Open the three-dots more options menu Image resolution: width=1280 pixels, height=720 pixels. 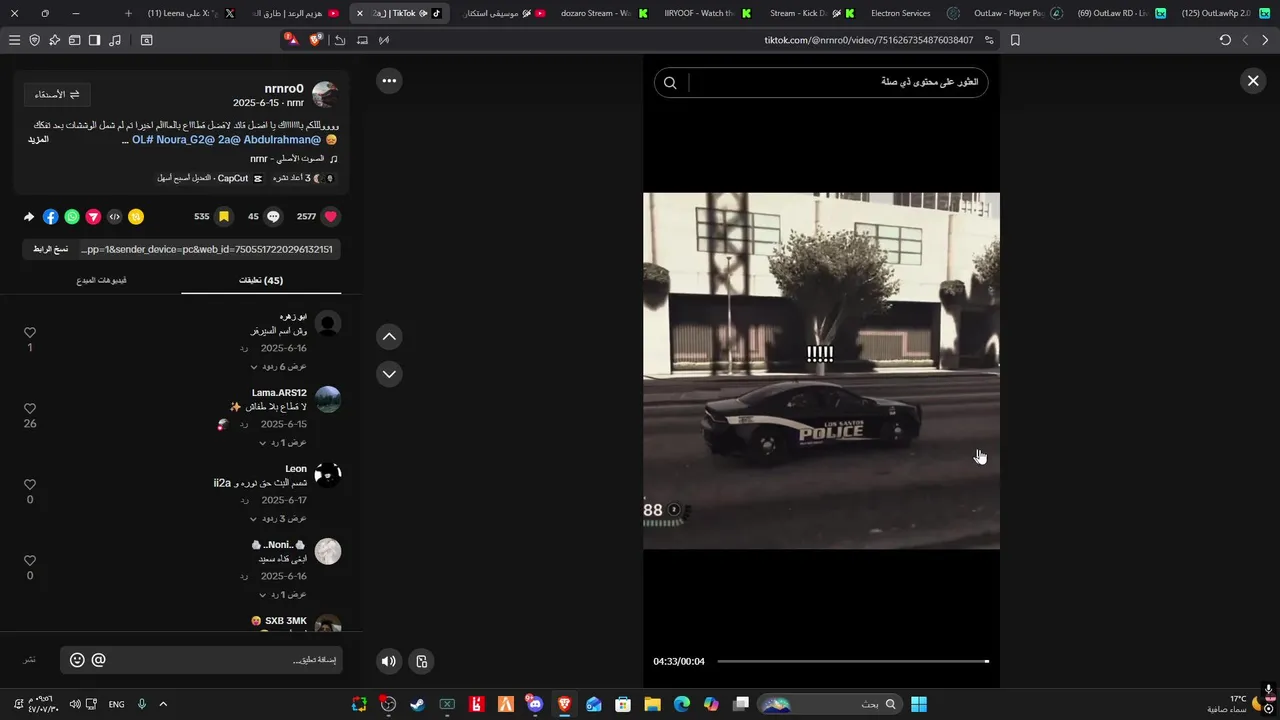click(389, 81)
